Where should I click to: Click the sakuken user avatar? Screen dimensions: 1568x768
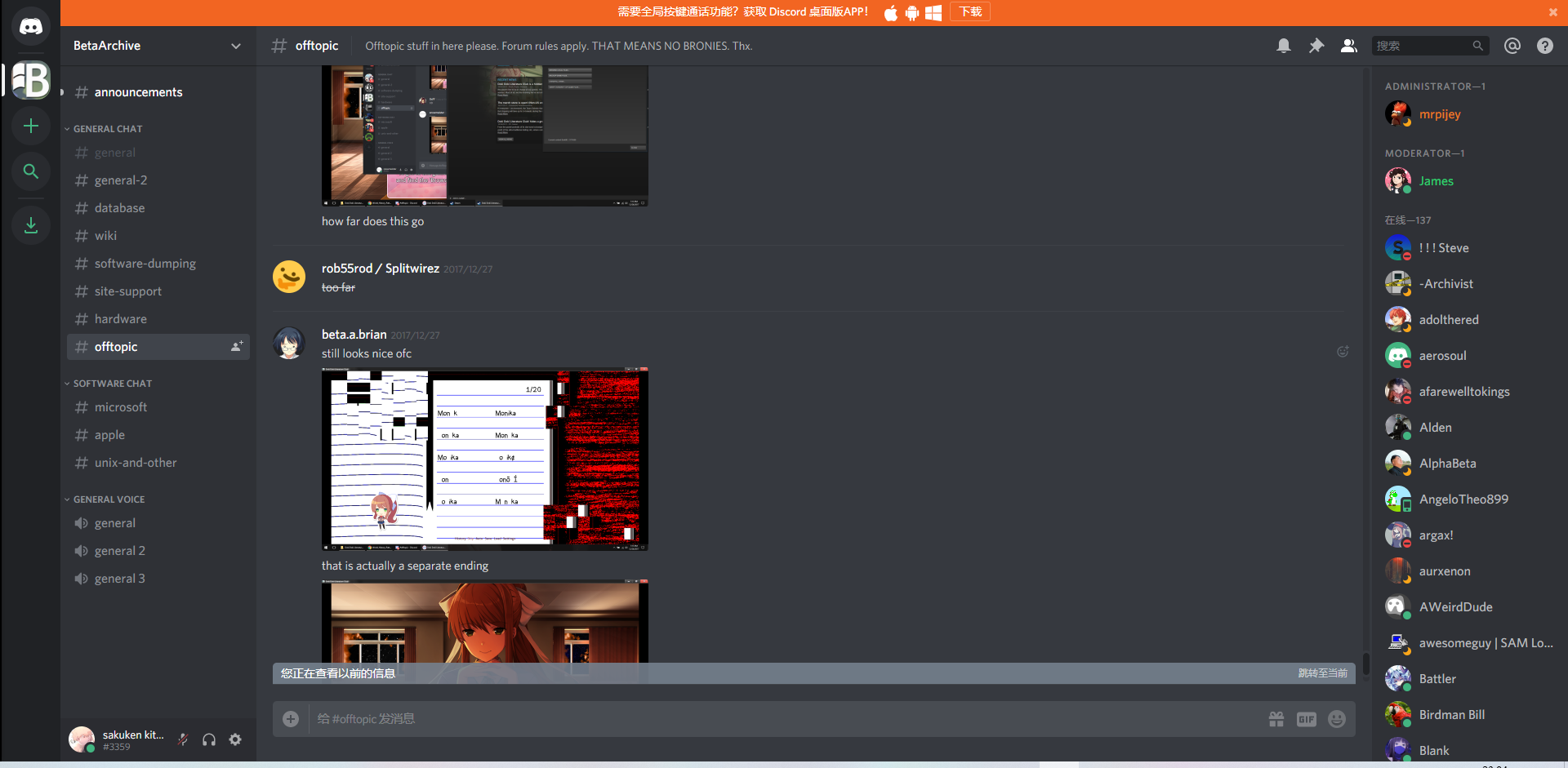82,739
